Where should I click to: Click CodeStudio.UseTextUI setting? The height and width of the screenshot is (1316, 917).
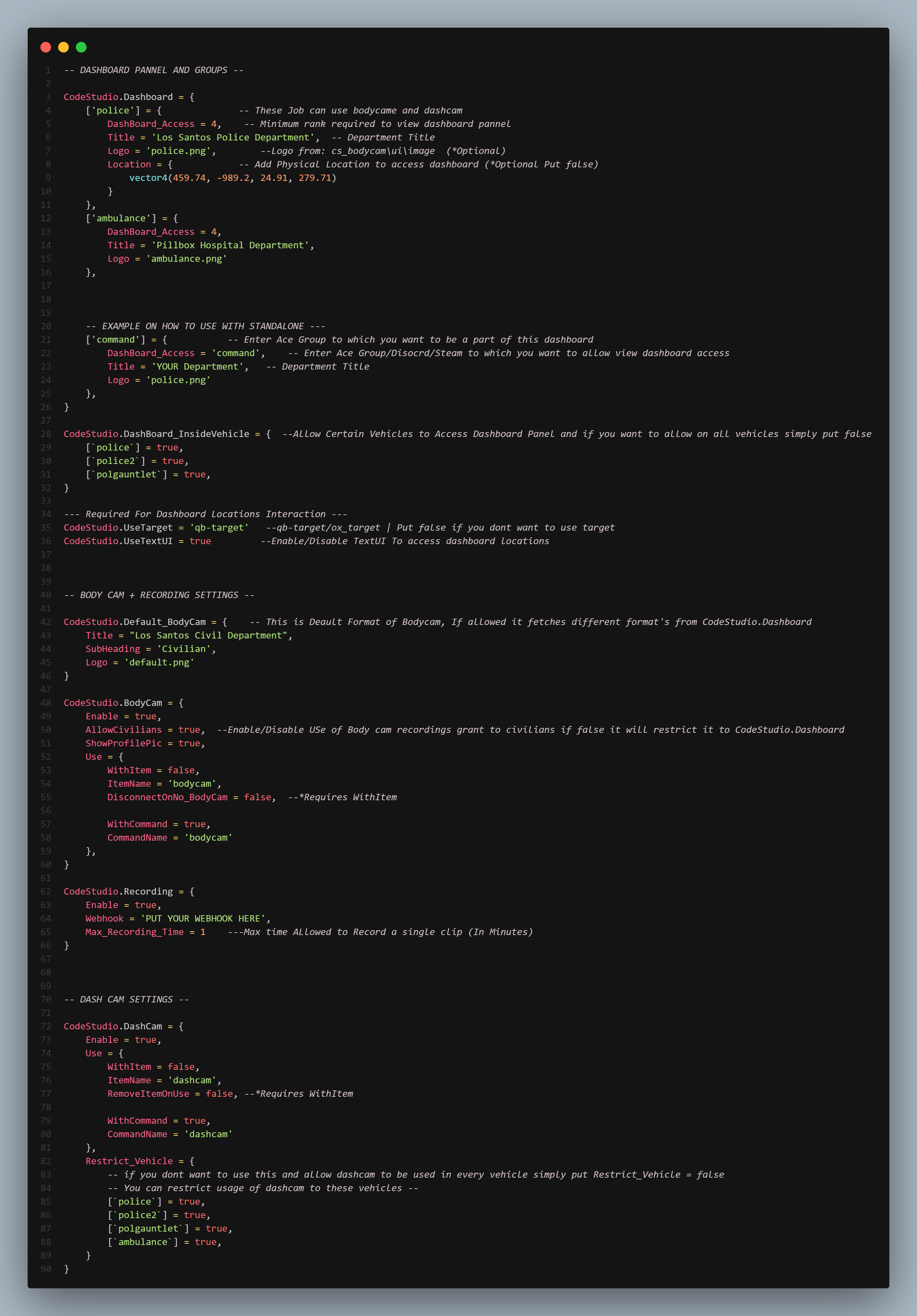[x=118, y=541]
